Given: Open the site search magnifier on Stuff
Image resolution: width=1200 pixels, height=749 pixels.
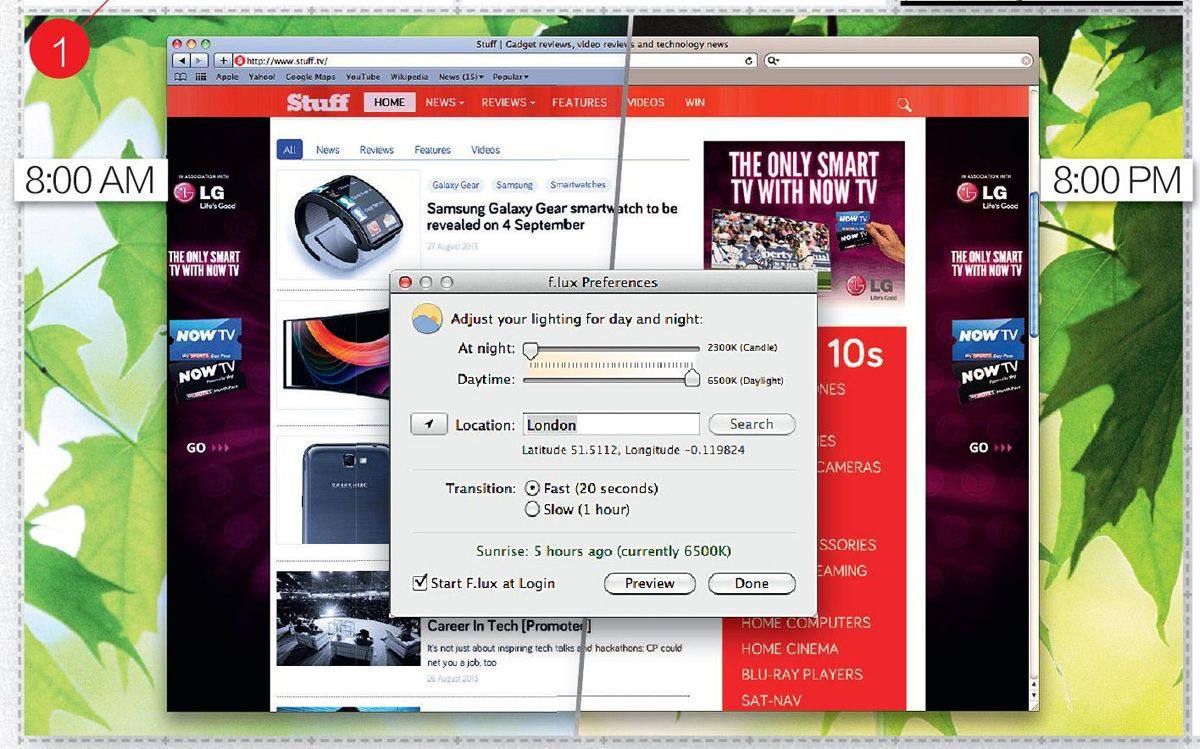Looking at the screenshot, I should [x=904, y=104].
